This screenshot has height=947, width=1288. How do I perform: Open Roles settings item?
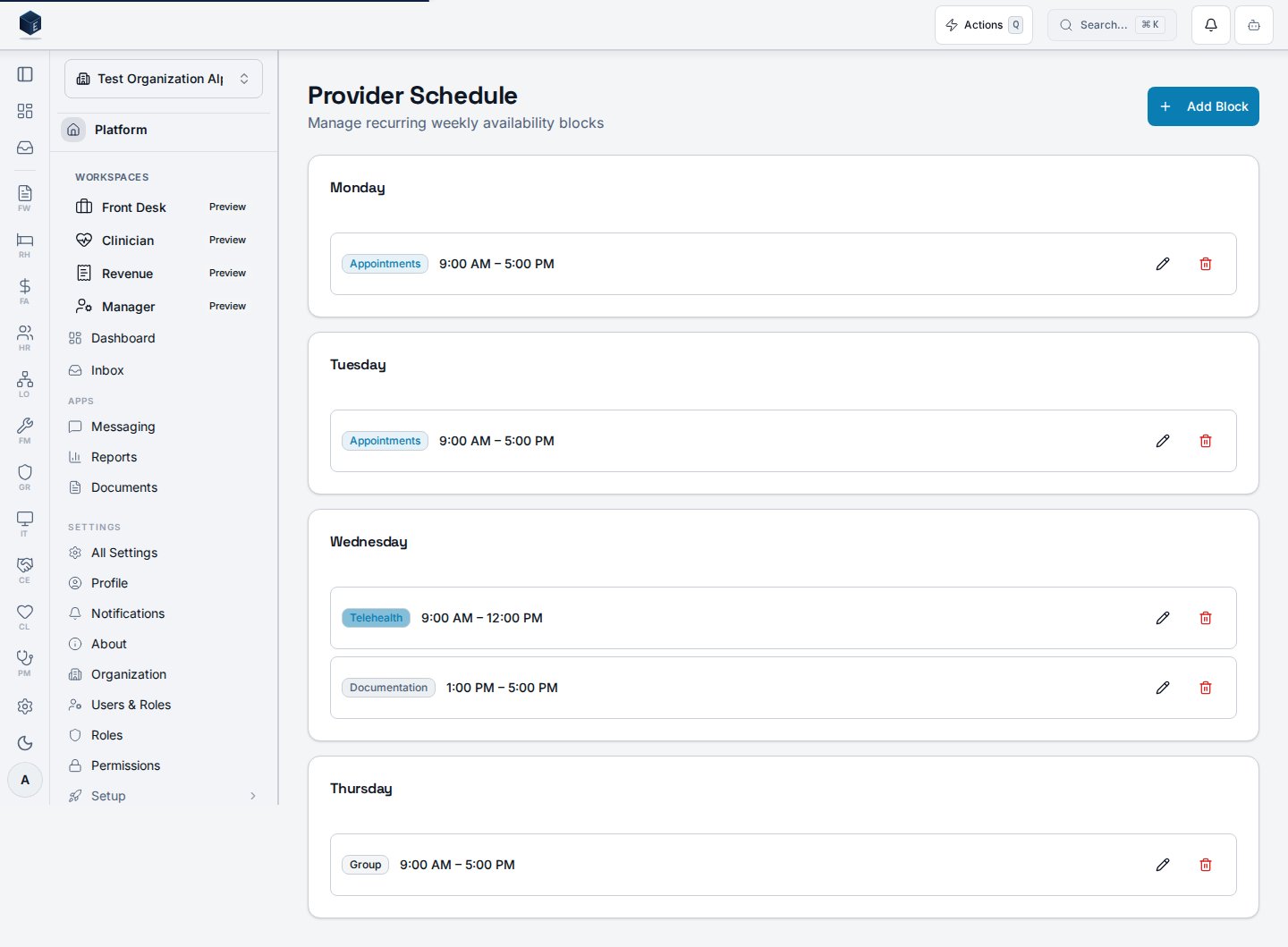(x=164, y=735)
